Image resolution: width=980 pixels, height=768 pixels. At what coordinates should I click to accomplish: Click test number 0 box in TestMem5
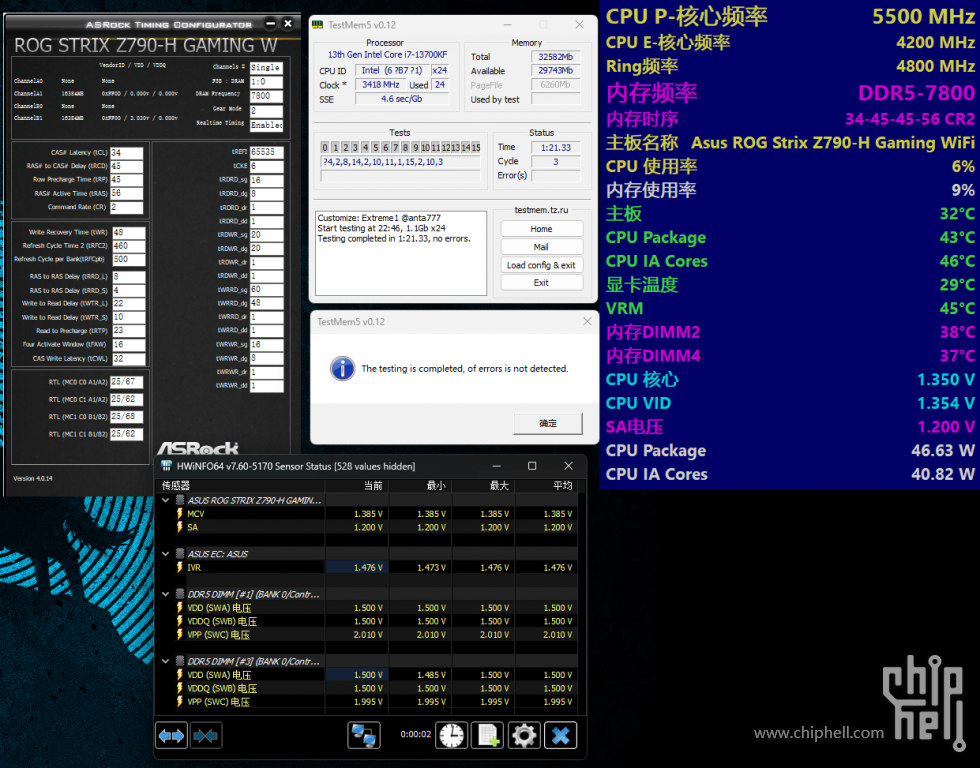[x=324, y=147]
